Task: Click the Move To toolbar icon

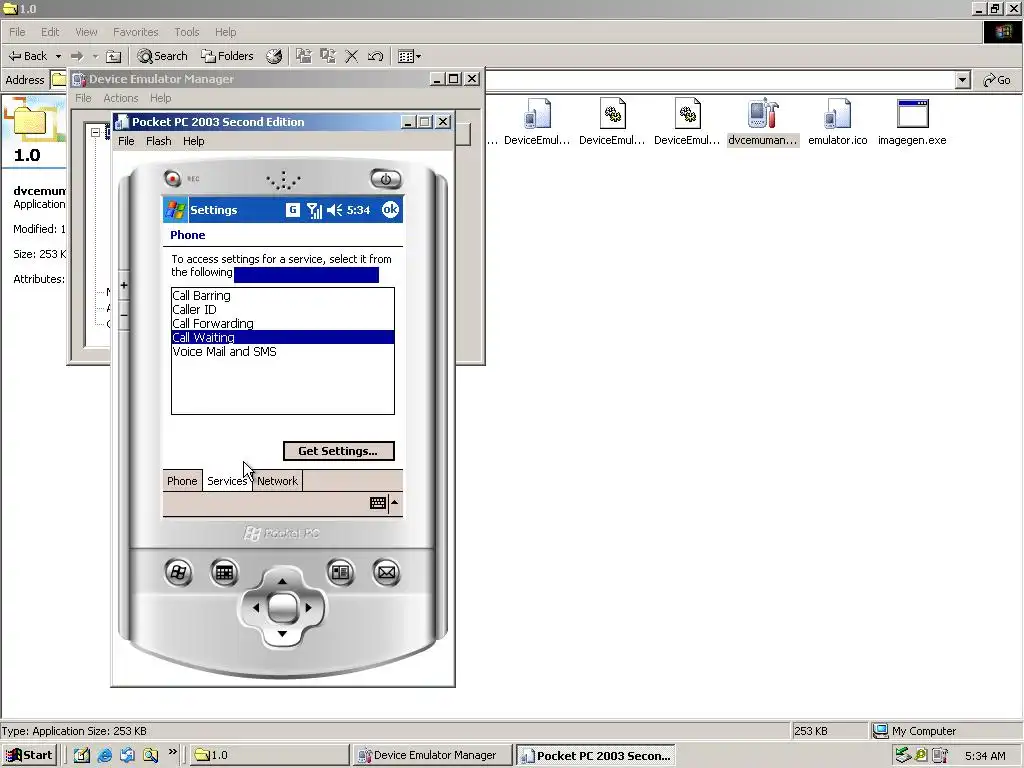Action: 304,56
